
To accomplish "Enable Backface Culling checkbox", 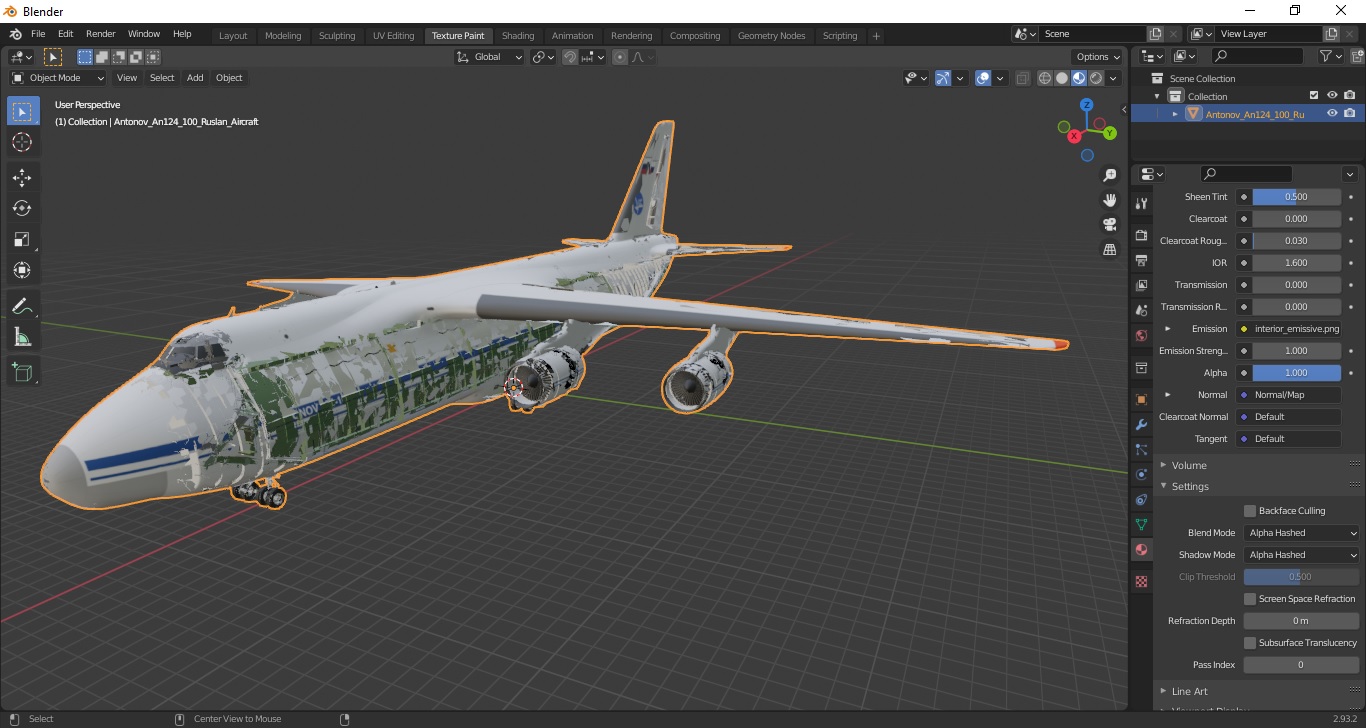I will [x=1250, y=511].
